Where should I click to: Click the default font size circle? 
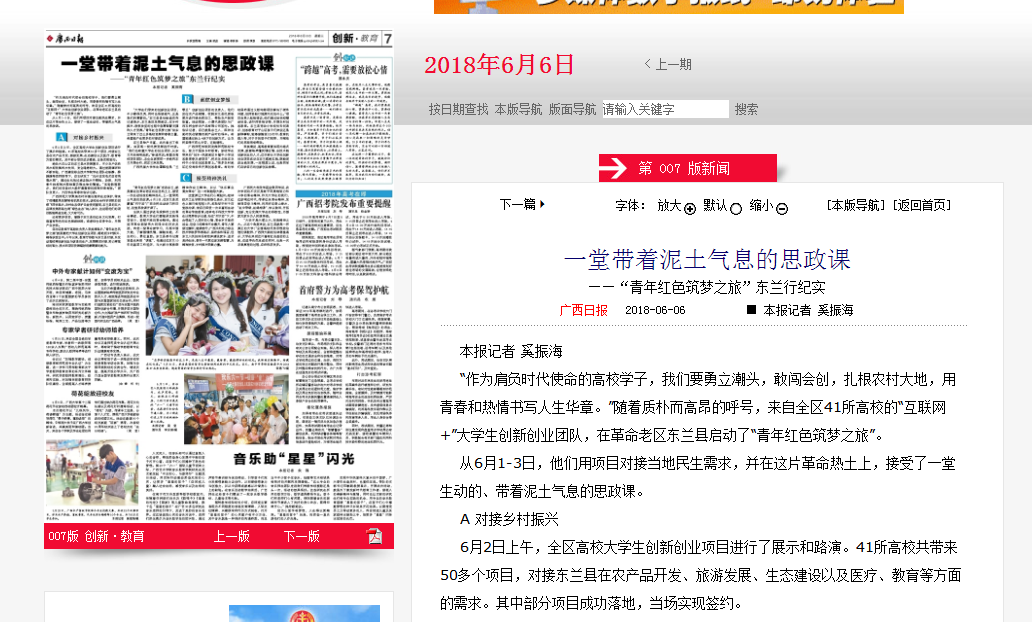pos(736,208)
